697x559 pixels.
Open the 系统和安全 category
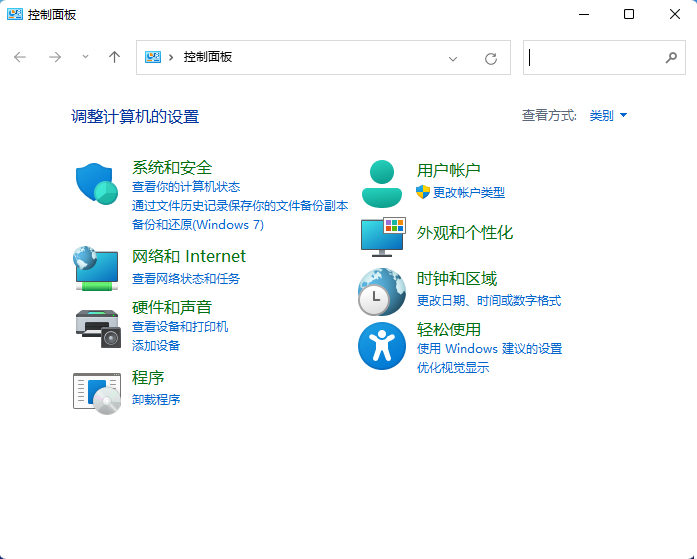tap(172, 168)
